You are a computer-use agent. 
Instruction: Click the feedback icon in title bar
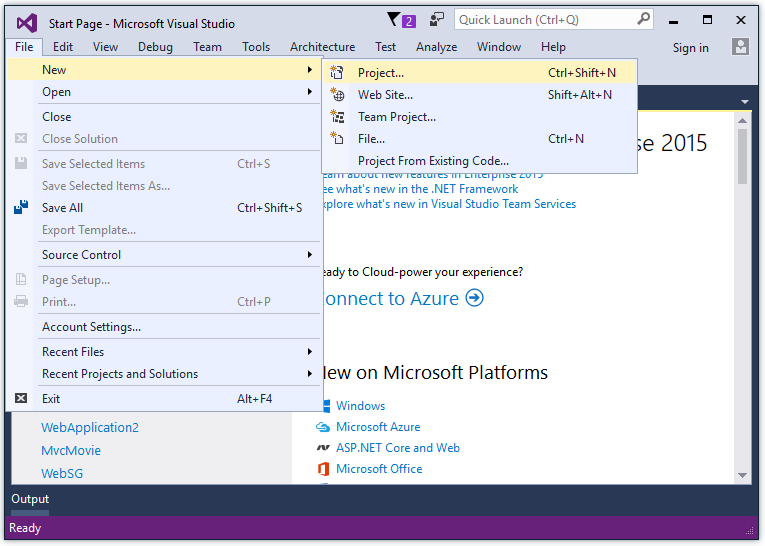[x=437, y=20]
